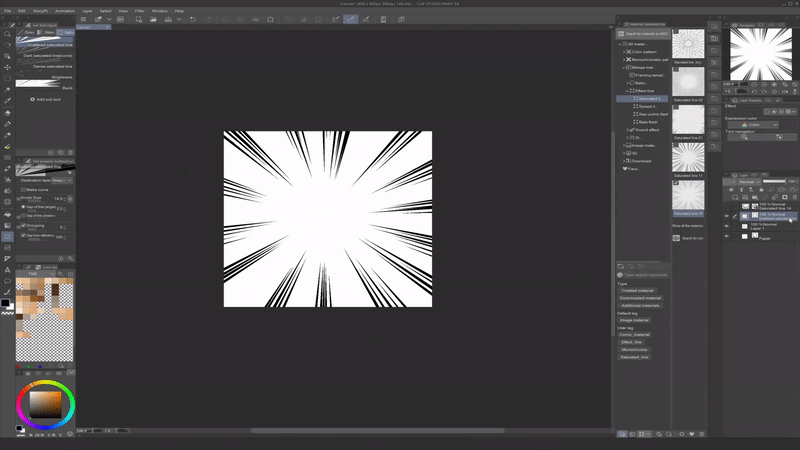
Task: Select Gap of line (distance) radio
Action: pyautogui.click(x=23, y=216)
